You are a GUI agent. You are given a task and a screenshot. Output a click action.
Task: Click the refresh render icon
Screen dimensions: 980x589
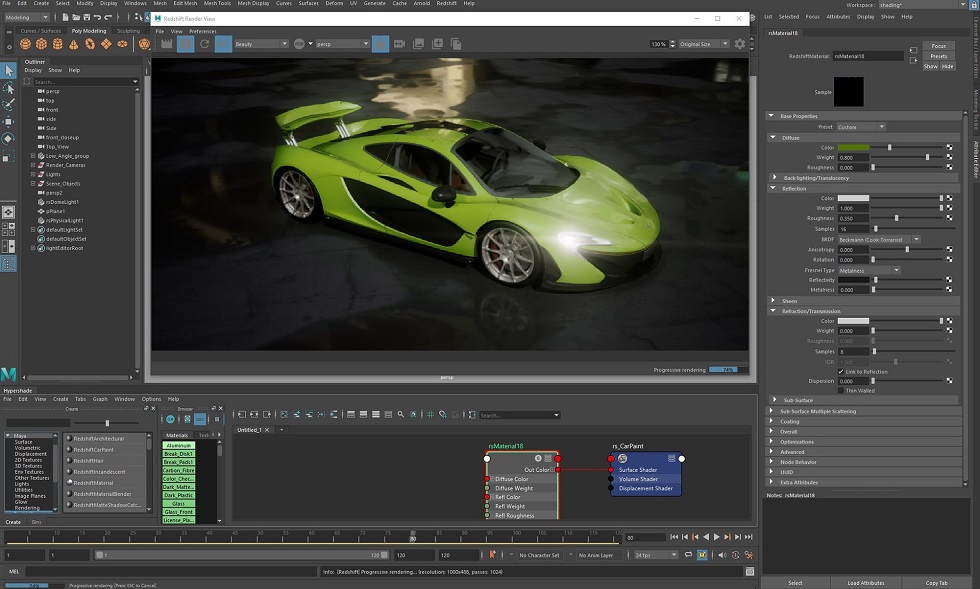pyautogui.click(x=207, y=44)
